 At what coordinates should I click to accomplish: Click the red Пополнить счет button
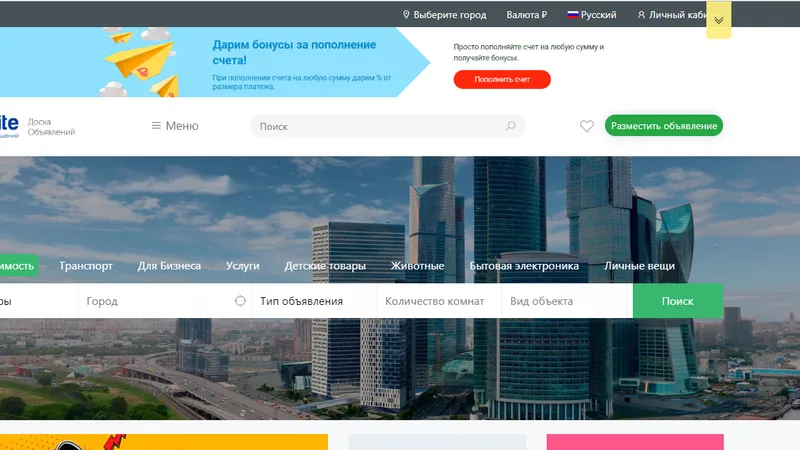point(502,80)
